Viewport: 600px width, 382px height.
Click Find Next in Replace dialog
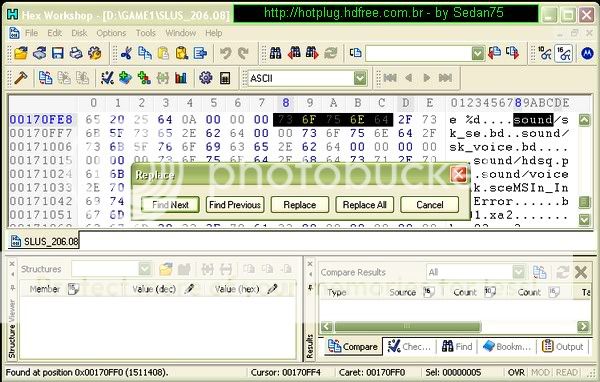[170, 205]
